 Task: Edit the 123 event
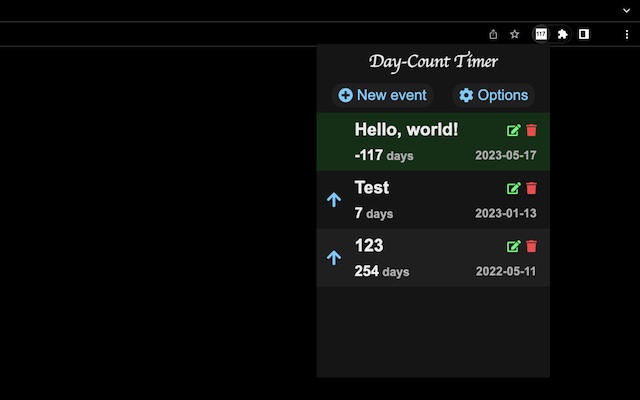tap(513, 246)
